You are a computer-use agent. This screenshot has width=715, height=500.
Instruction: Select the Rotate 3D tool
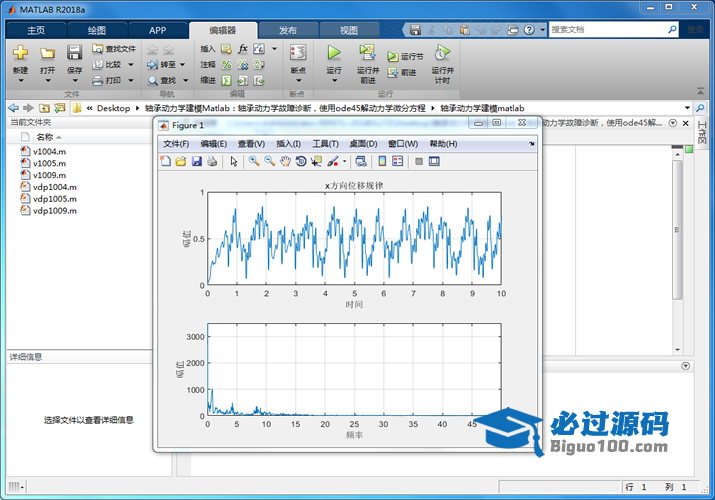click(301, 161)
